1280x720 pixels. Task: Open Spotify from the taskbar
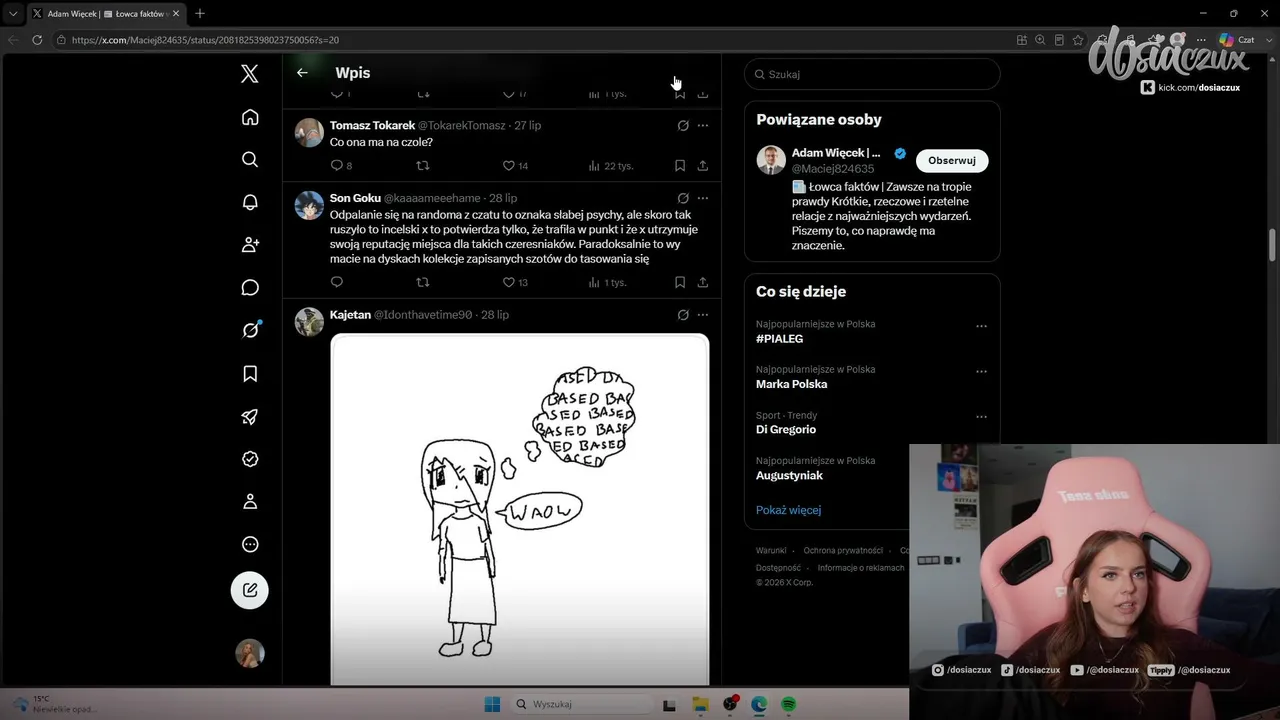788,704
